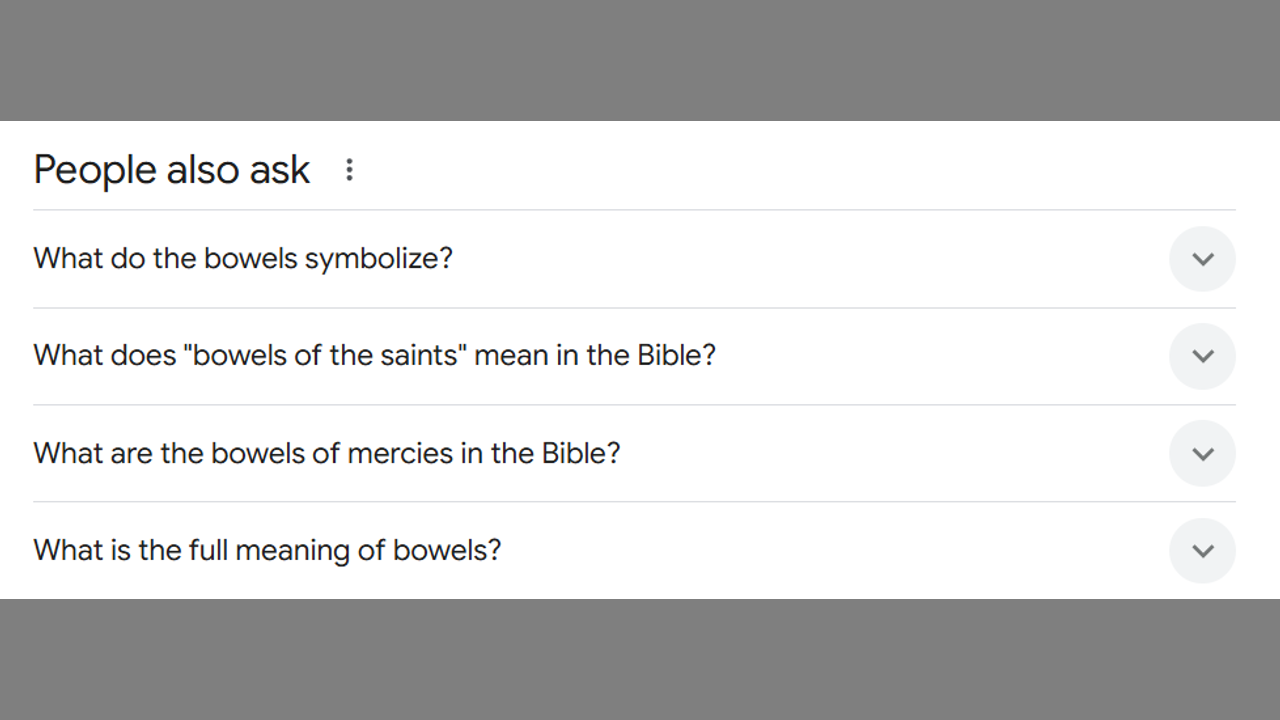Click the "full meaning of bowels" question text

(267, 551)
